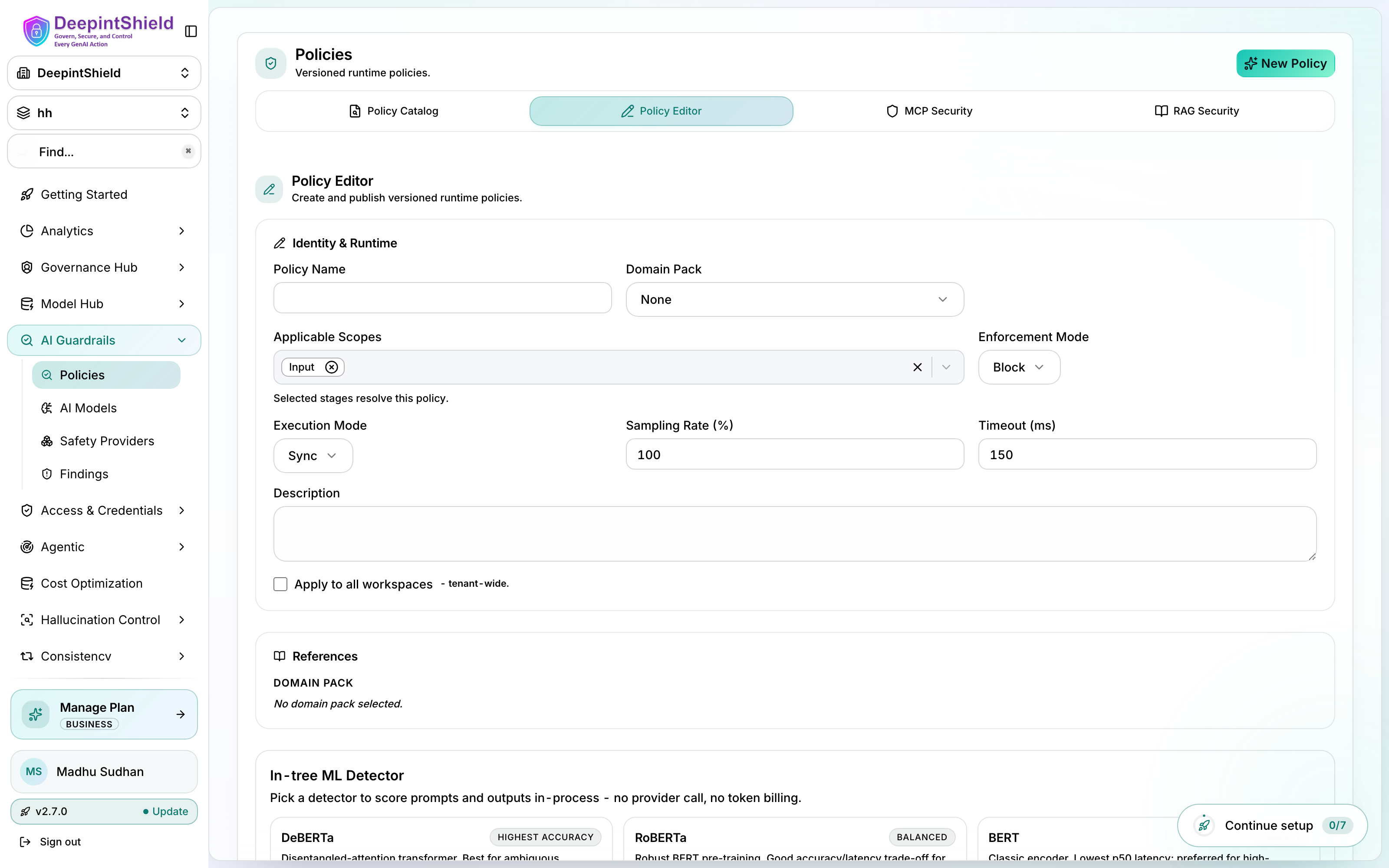Click the Manage Plan sparkles icon
The height and width of the screenshot is (868, 1389).
pyautogui.click(x=36, y=714)
